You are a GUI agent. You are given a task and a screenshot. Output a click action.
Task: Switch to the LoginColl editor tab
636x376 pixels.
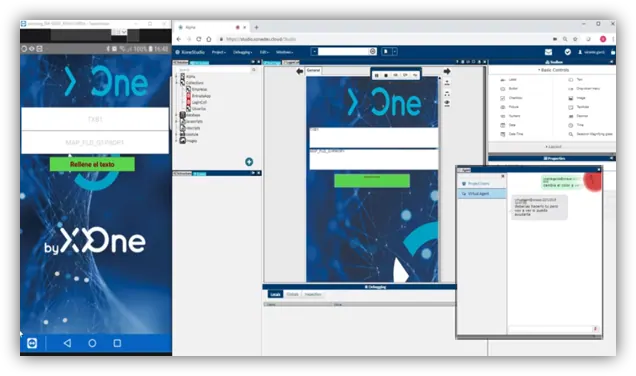pos(291,62)
